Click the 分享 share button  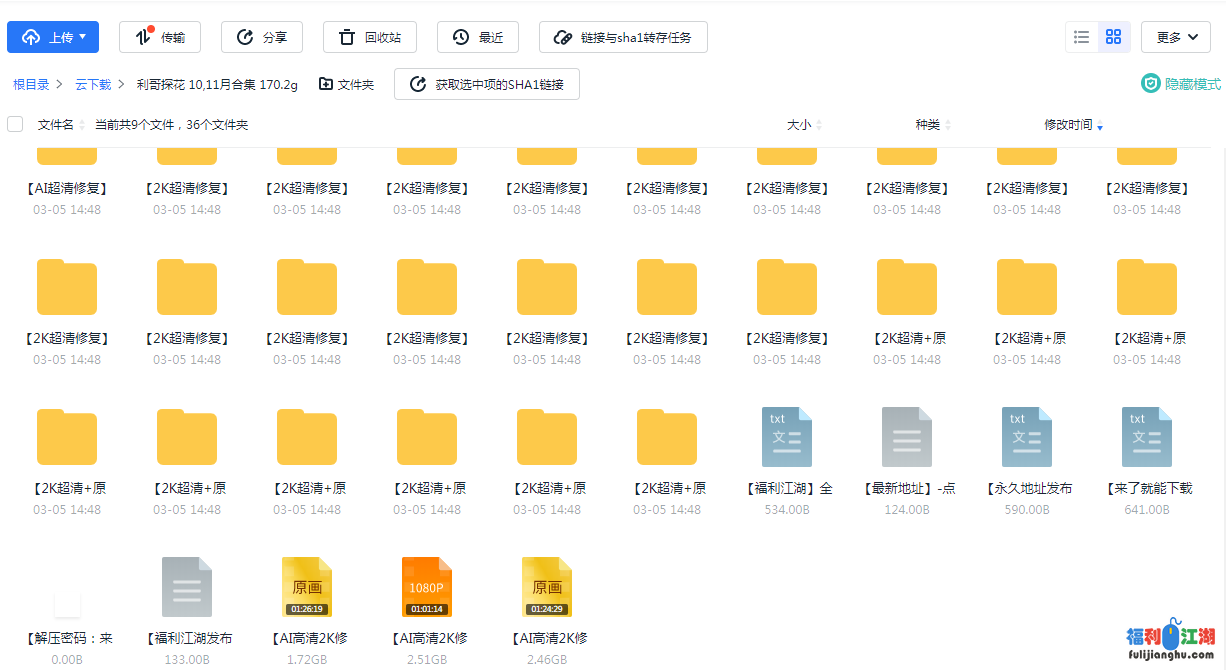pyautogui.click(x=262, y=37)
